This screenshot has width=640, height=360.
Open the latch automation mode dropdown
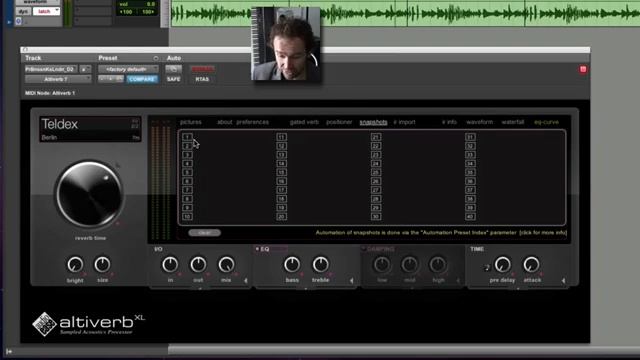pyautogui.click(x=46, y=11)
